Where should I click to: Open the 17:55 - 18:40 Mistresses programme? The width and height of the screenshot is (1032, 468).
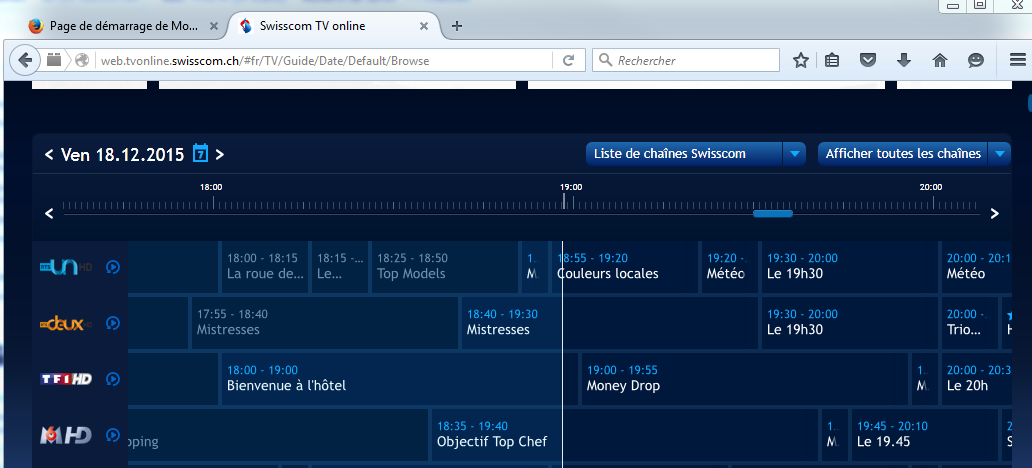324,323
